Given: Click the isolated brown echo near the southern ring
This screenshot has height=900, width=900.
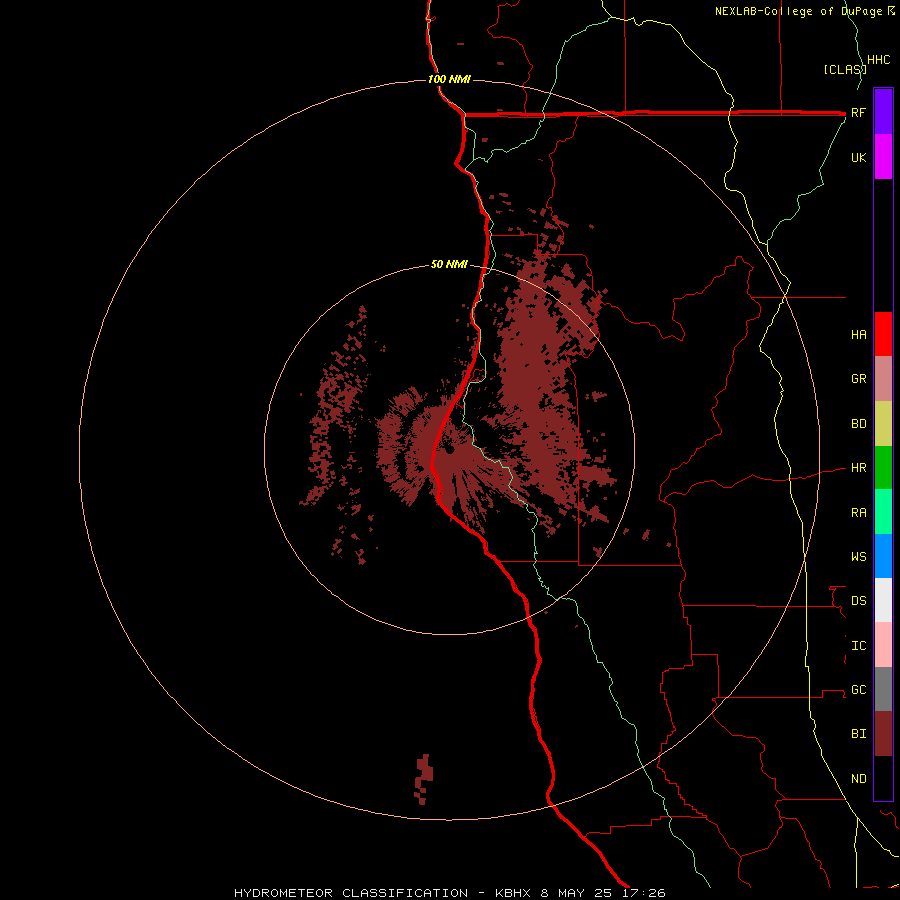Looking at the screenshot, I should [x=424, y=779].
